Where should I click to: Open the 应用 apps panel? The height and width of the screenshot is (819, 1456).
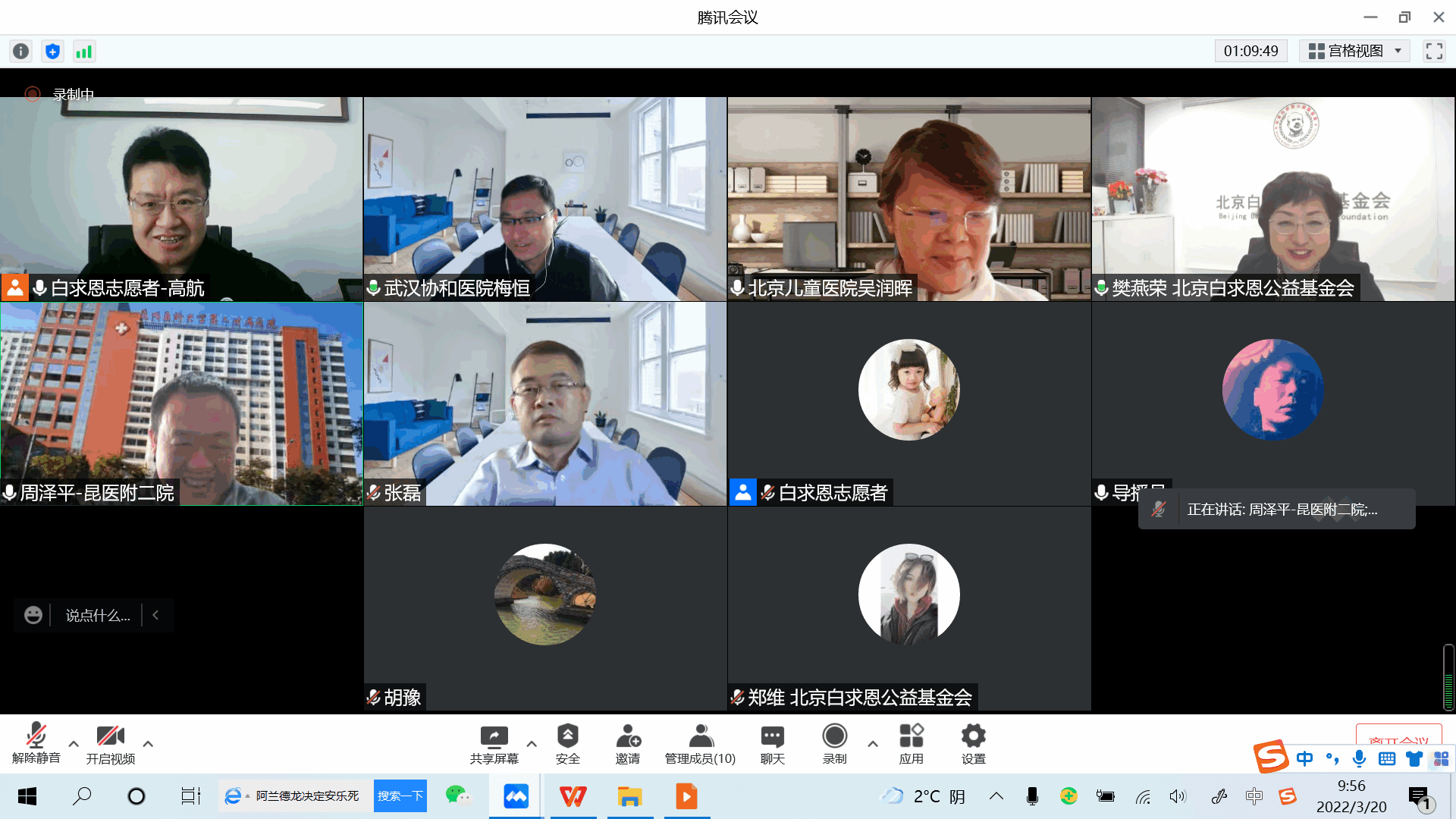(911, 743)
